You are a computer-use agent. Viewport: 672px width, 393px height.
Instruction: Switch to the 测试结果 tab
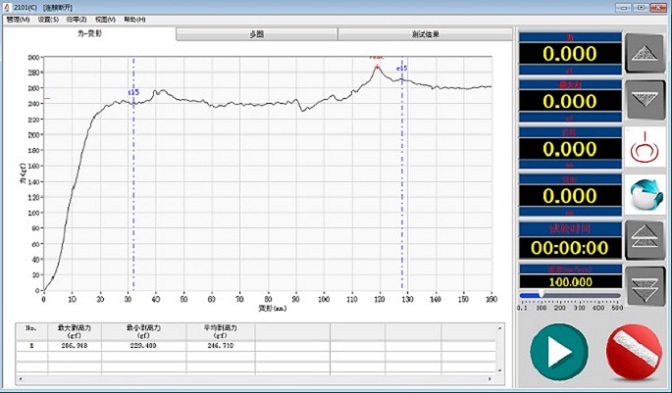(425, 34)
